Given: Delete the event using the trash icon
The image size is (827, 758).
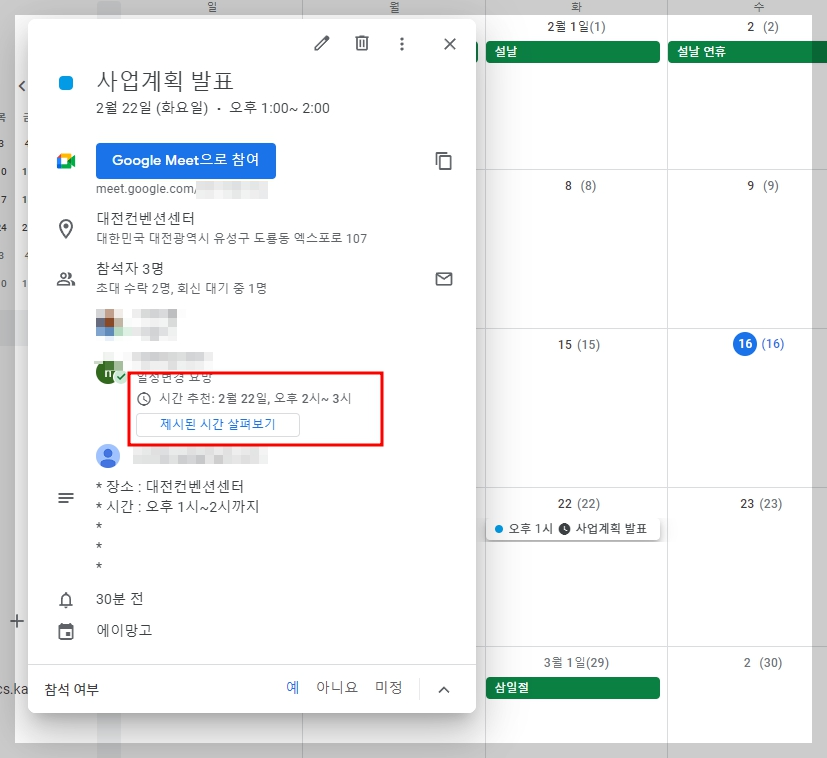Looking at the screenshot, I should [361, 44].
